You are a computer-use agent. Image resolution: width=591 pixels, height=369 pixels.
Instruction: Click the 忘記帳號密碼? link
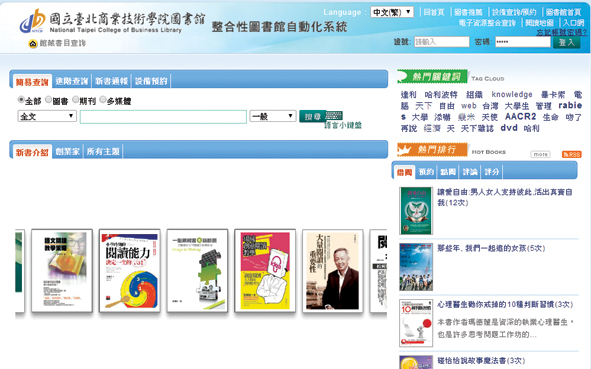[x=562, y=32]
